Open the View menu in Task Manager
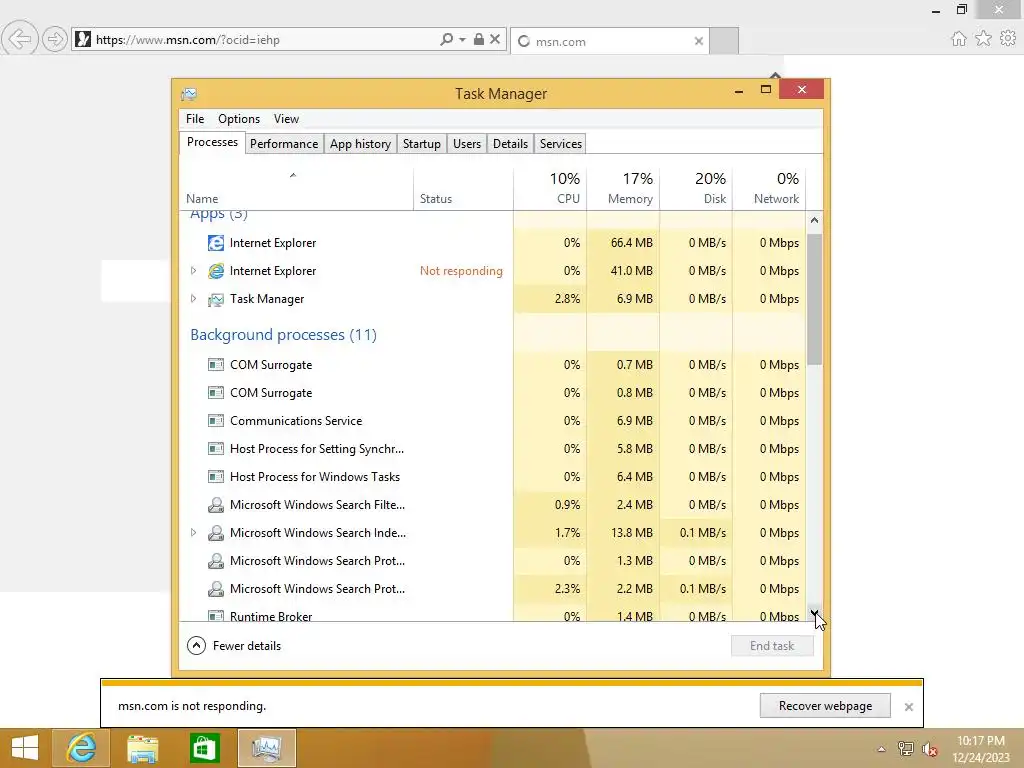Image resolution: width=1024 pixels, height=768 pixels. click(x=286, y=119)
